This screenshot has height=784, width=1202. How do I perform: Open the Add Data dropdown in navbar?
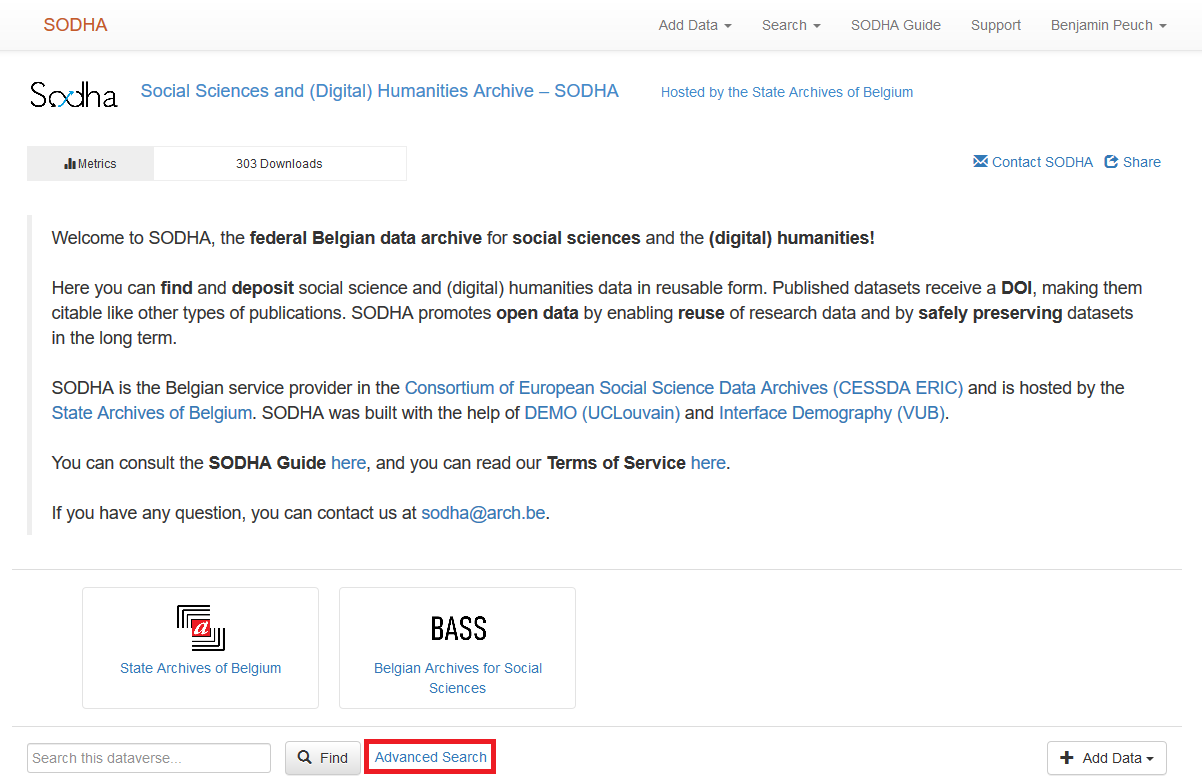click(695, 25)
